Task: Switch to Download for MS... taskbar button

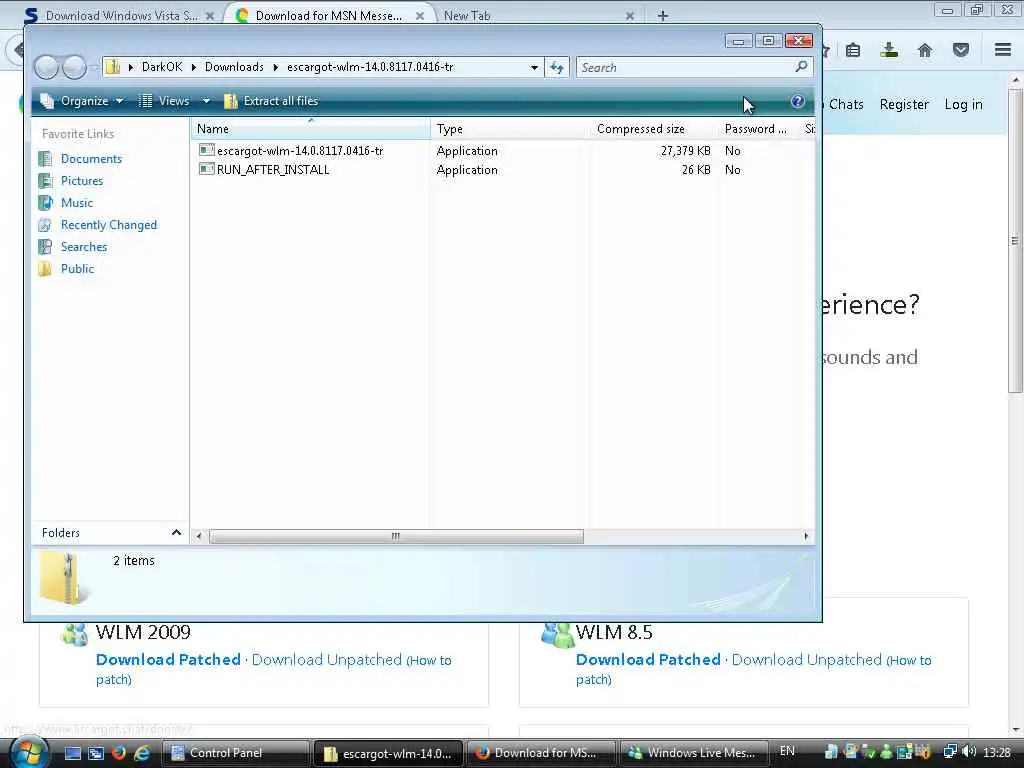Action: pos(540,753)
